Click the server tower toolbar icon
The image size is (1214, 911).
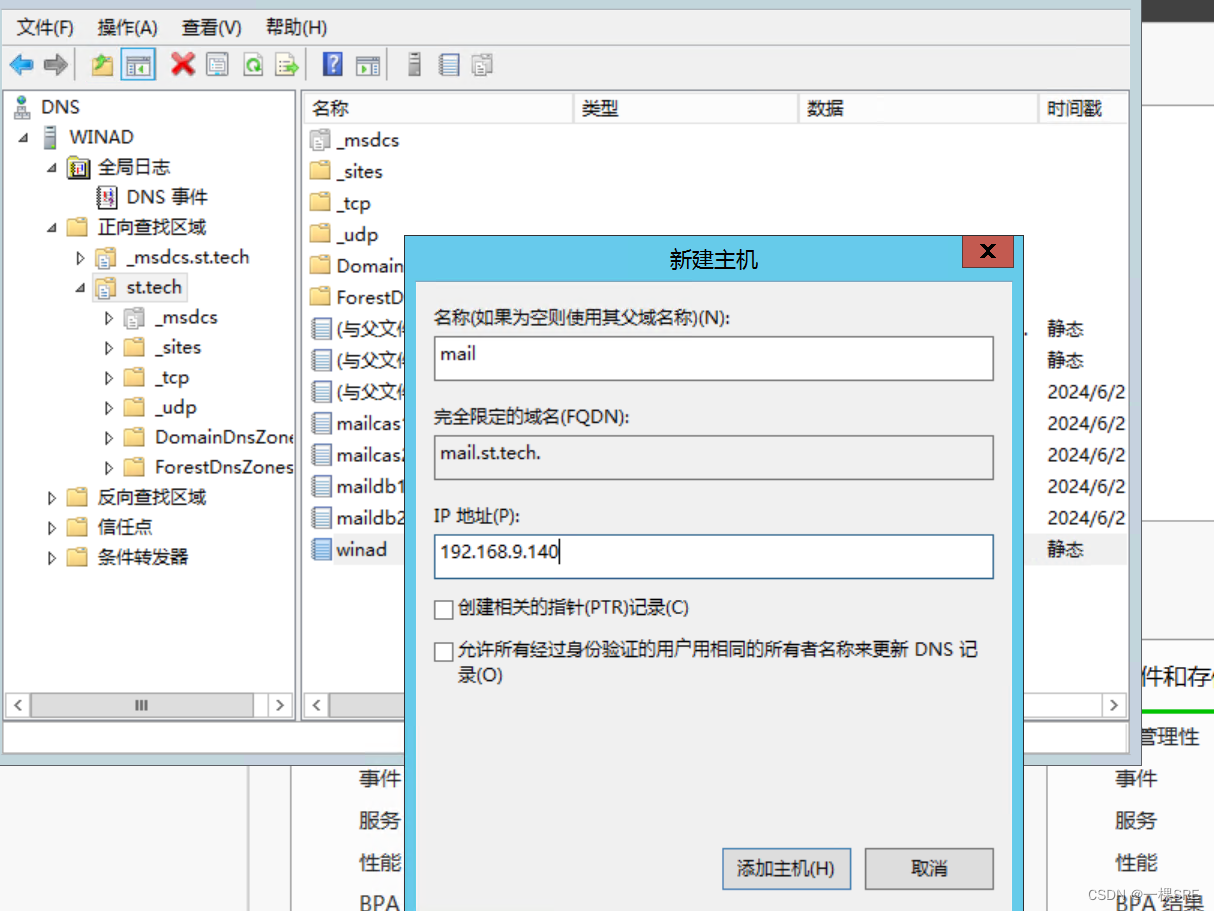pos(414,65)
